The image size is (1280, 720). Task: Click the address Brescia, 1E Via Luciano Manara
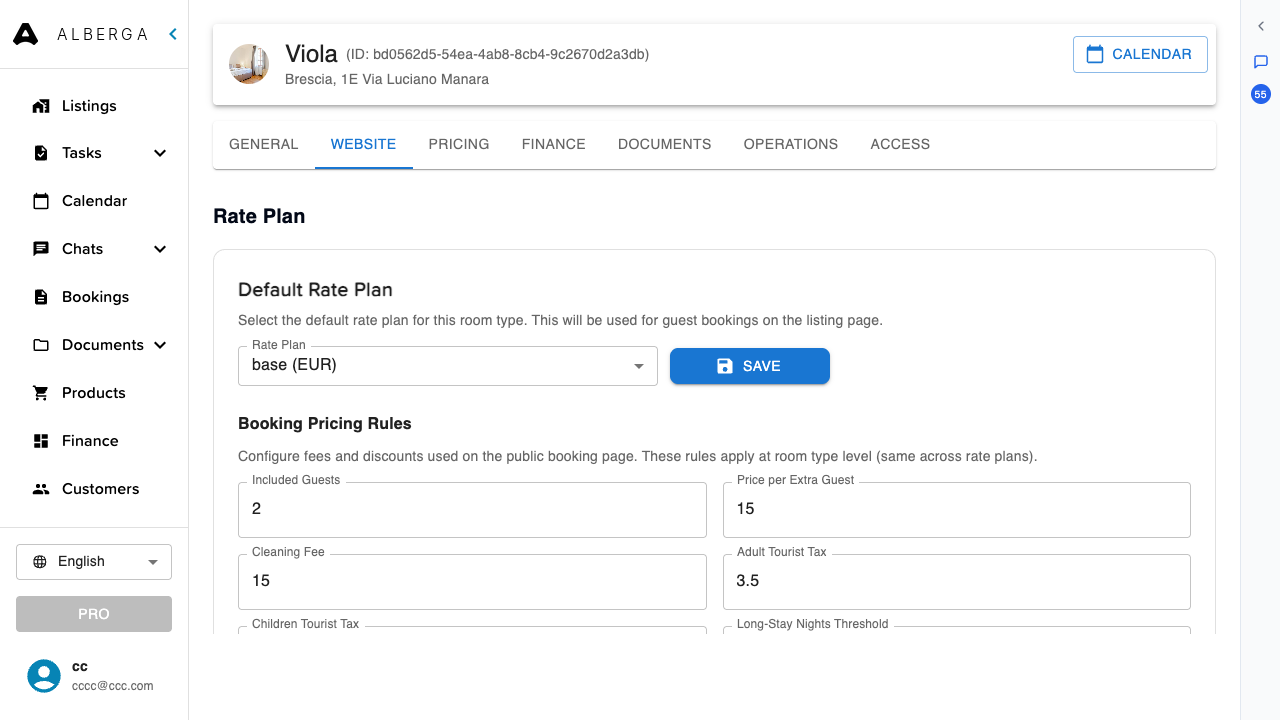(387, 79)
